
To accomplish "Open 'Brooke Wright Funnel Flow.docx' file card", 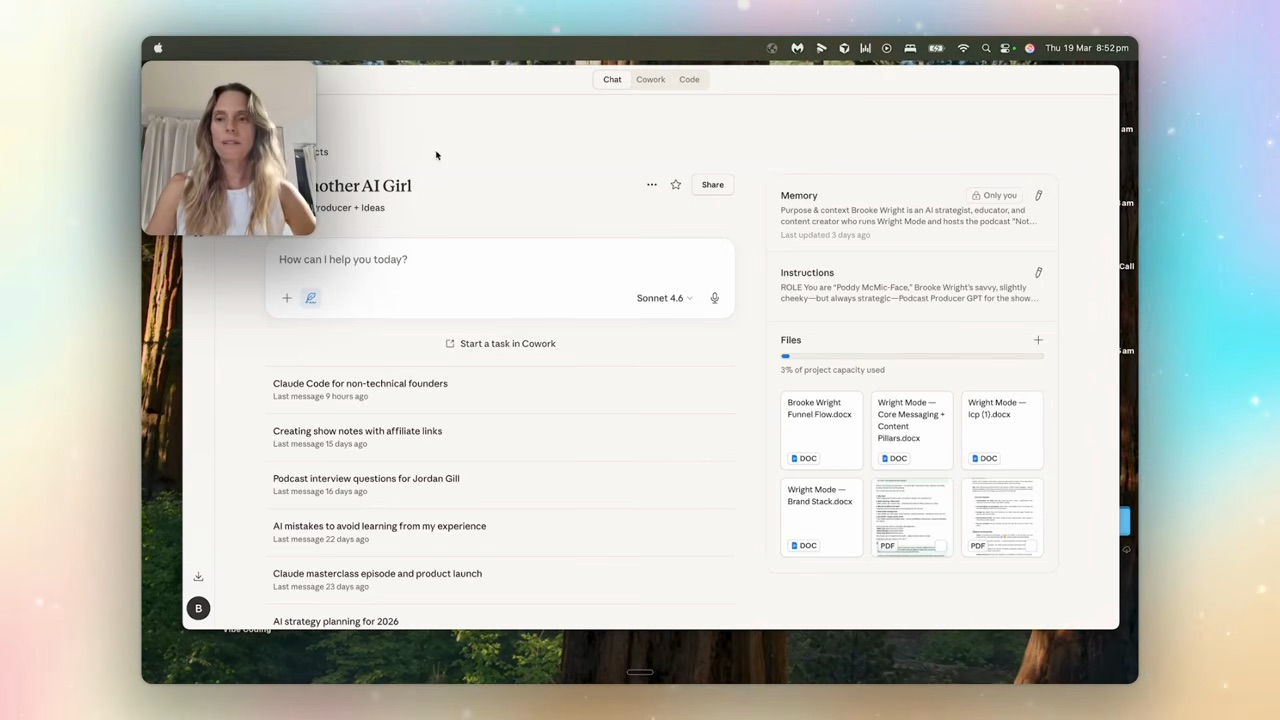I will click(x=821, y=431).
